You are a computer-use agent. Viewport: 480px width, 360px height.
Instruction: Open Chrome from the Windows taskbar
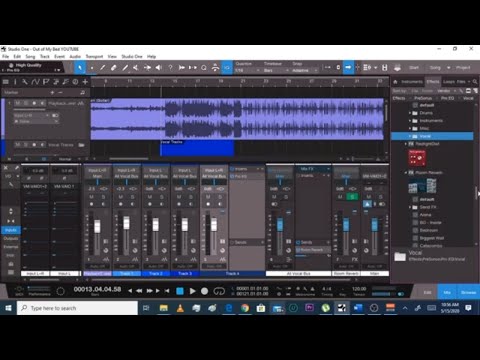pos(245,308)
